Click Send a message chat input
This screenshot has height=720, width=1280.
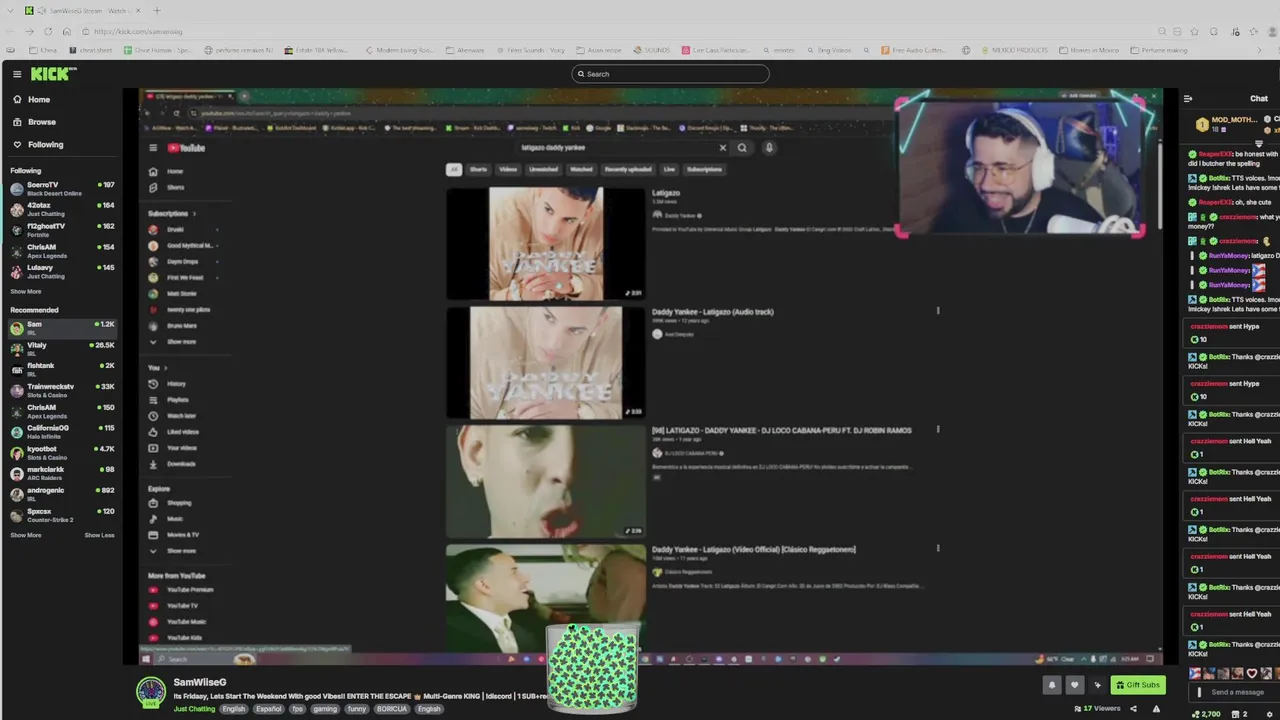pos(1238,692)
